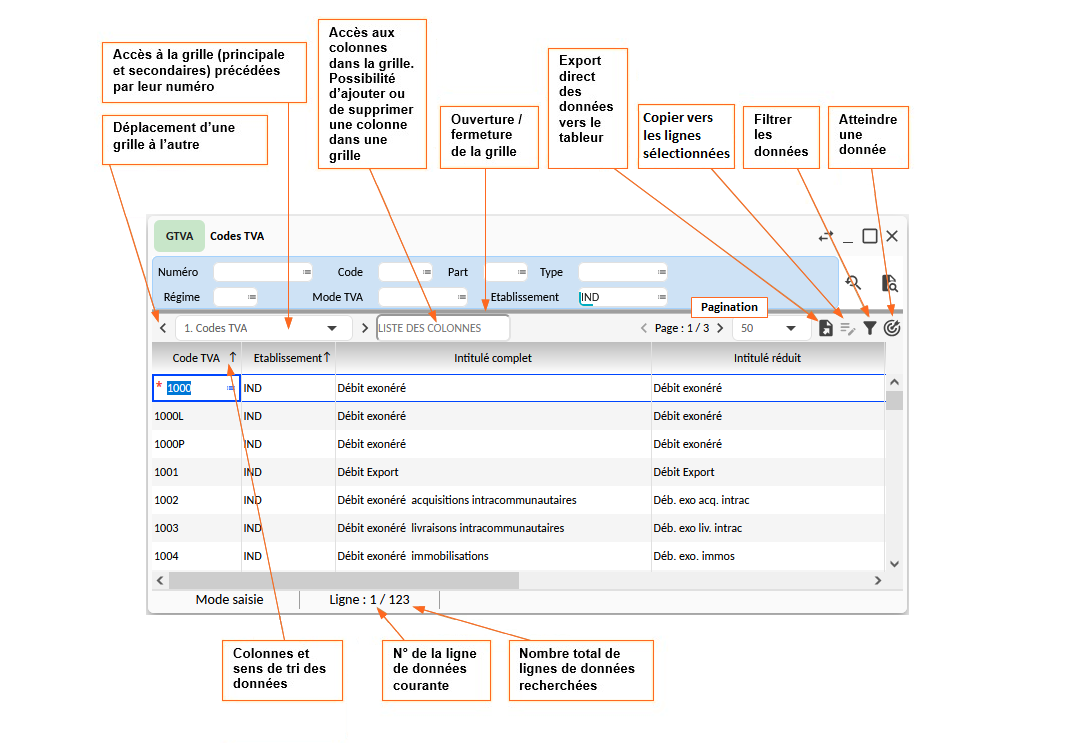
Task: Move to the previous grid chevron
Action: click(x=163, y=328)
